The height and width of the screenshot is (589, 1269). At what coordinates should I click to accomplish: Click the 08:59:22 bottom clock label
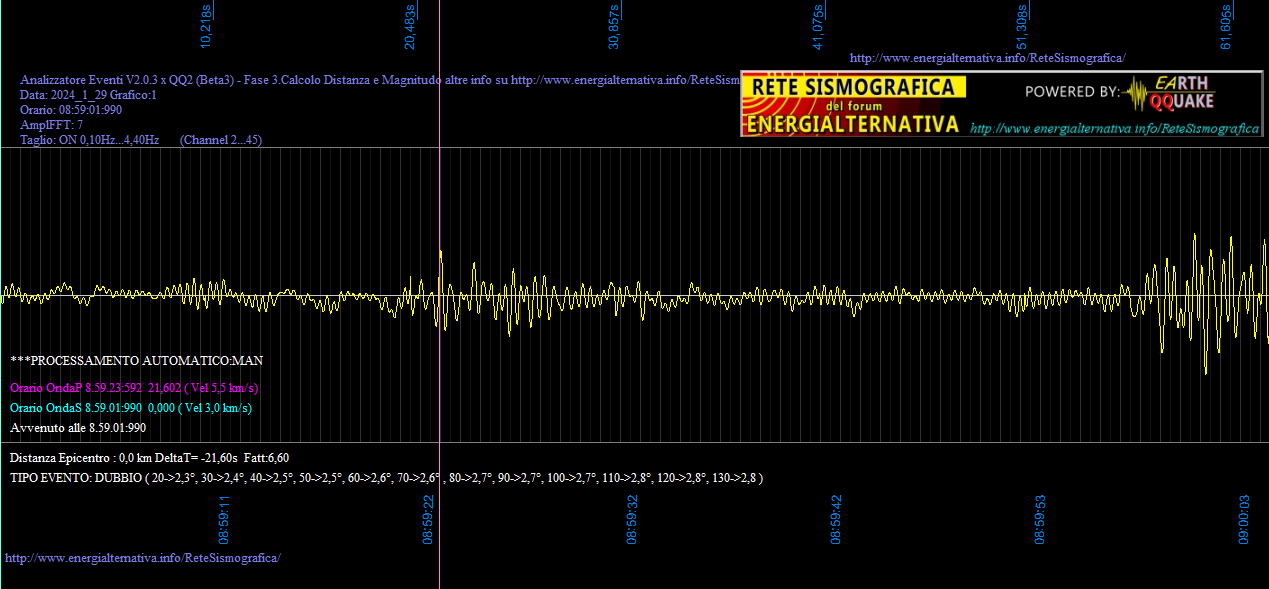click(x=428, y=520)
